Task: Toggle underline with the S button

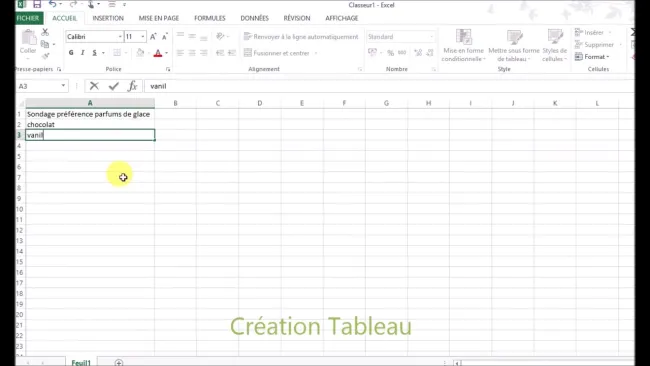Action: click(95, 53)
